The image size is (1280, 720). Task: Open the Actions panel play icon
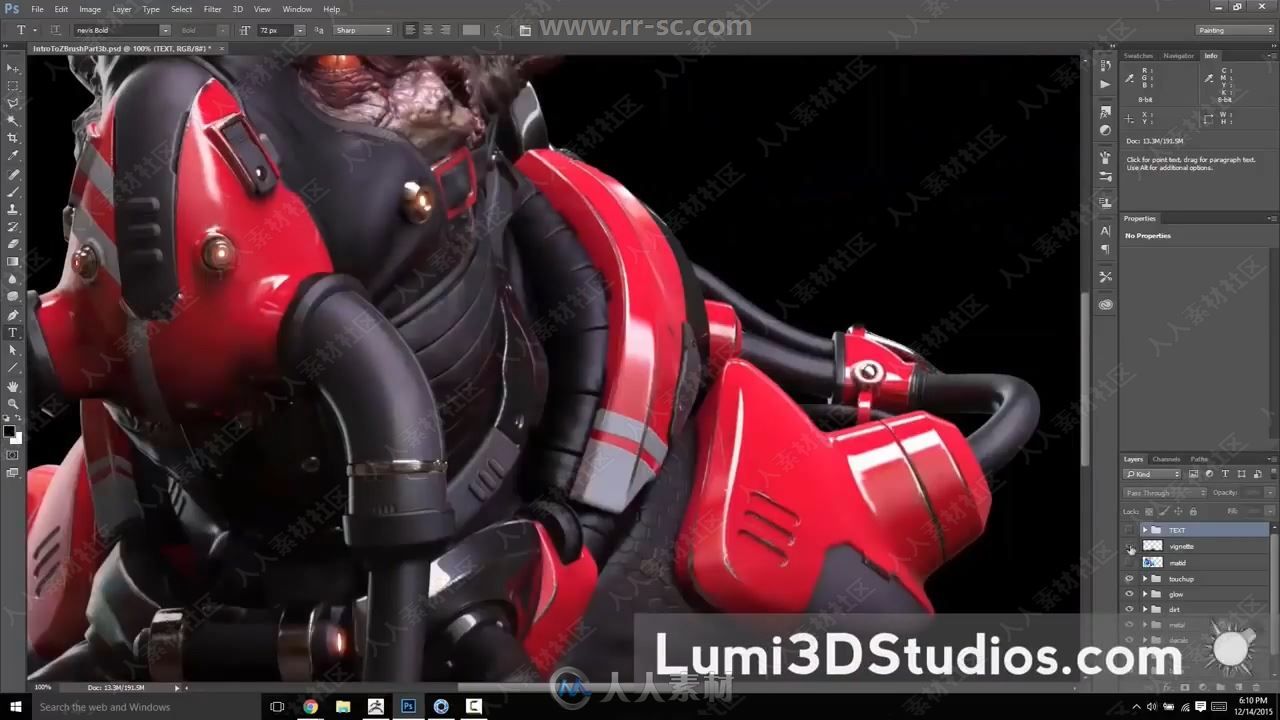tap(1105, 85)
